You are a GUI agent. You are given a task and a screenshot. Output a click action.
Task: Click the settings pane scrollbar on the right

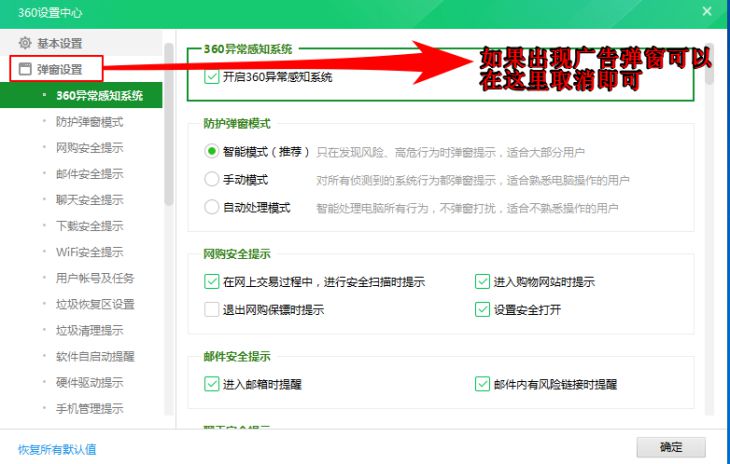(709, 64)
